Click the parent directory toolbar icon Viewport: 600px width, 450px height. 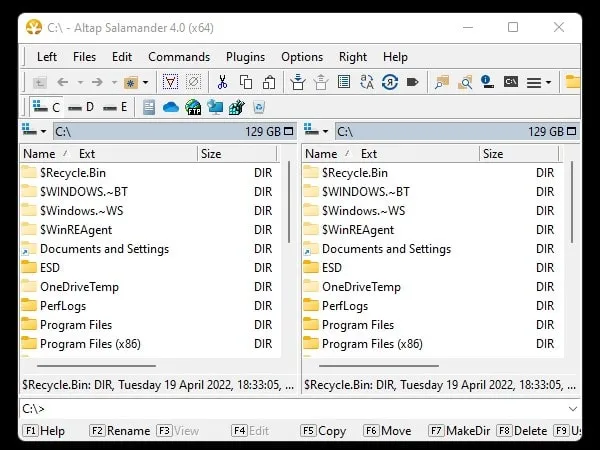point(40,82)
